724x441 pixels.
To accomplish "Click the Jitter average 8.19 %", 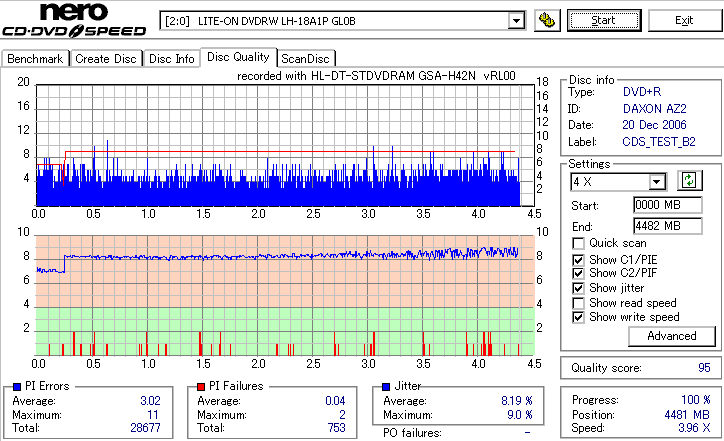I will [517, 401].
